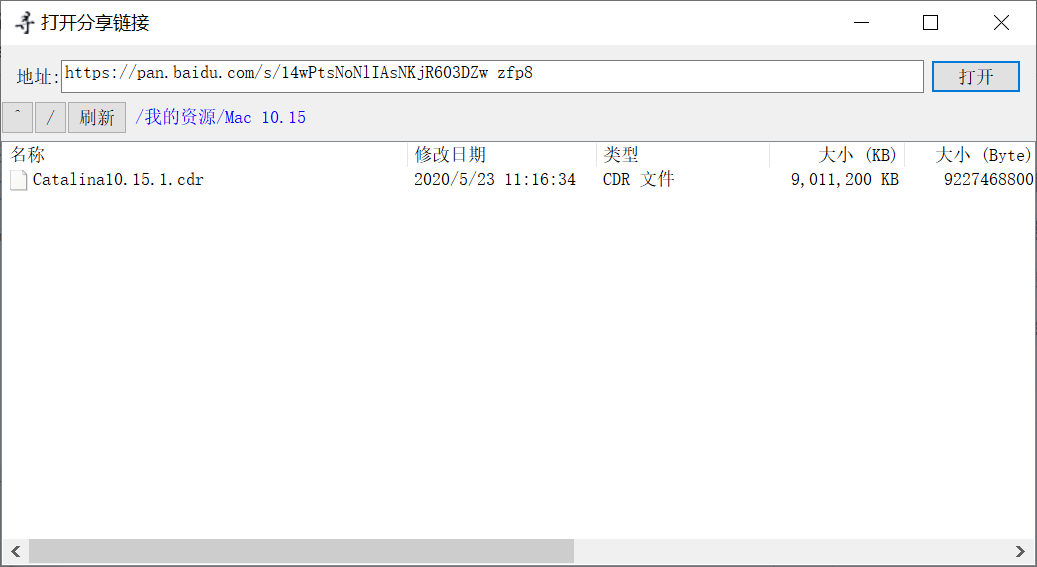This screenshot has height=567, width=1037.
Task: Sort by the 修改日期 column header
Action: coord(502,155)
